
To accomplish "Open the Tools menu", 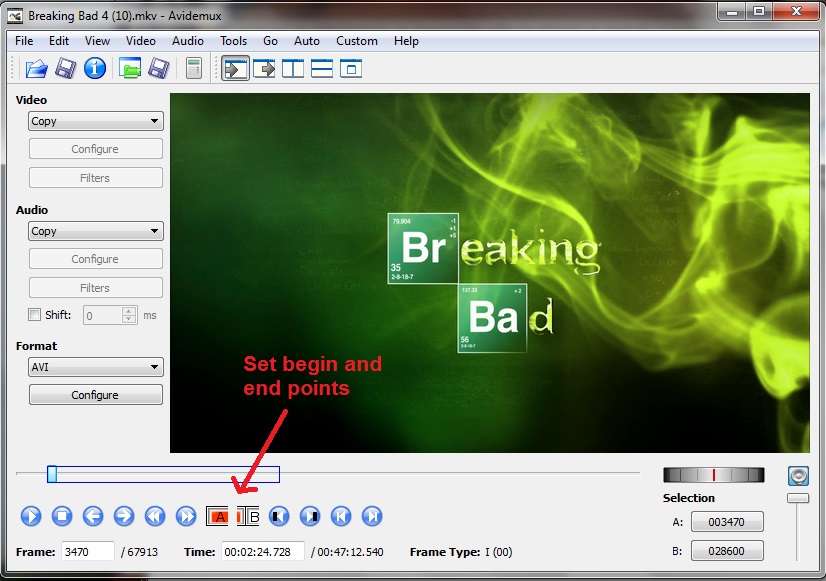I will tap(233, 41).
